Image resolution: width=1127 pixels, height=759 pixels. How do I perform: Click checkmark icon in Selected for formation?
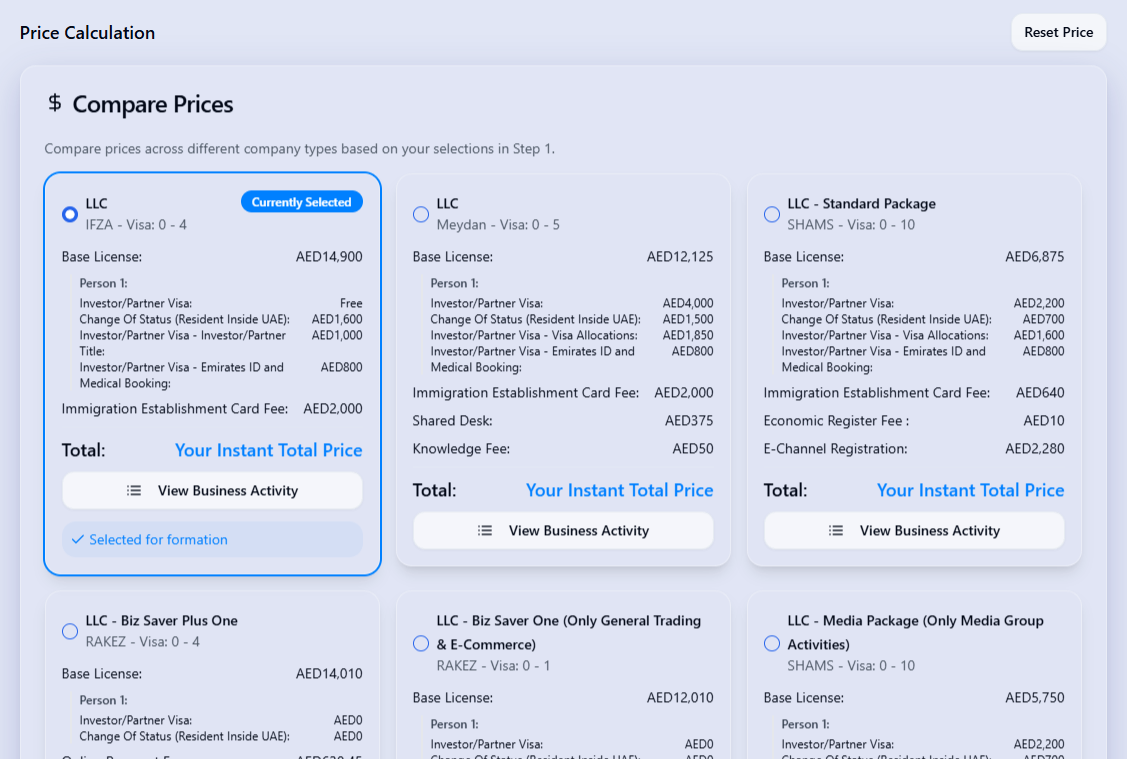coord(78,539)
